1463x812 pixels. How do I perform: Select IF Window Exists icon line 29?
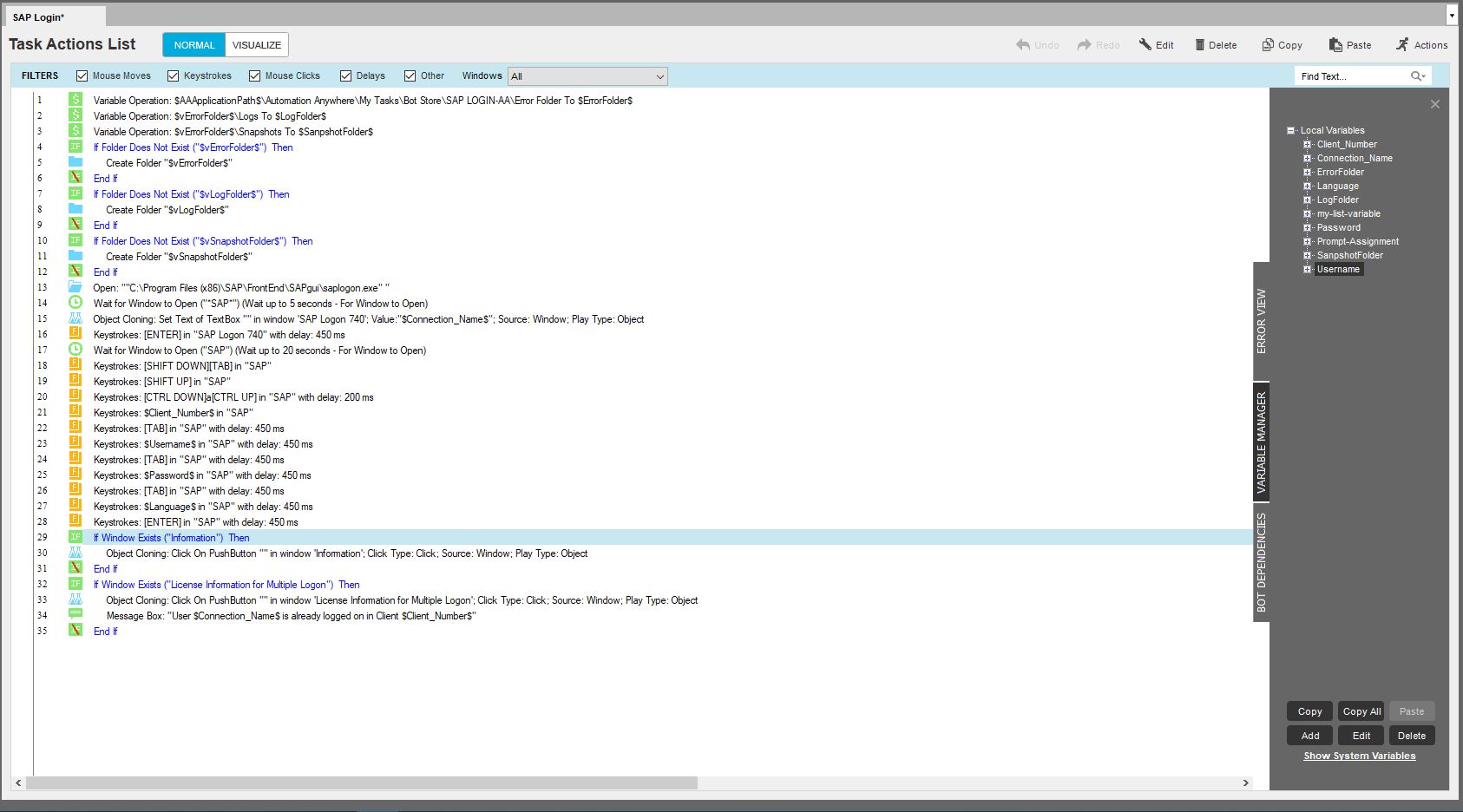75,537
